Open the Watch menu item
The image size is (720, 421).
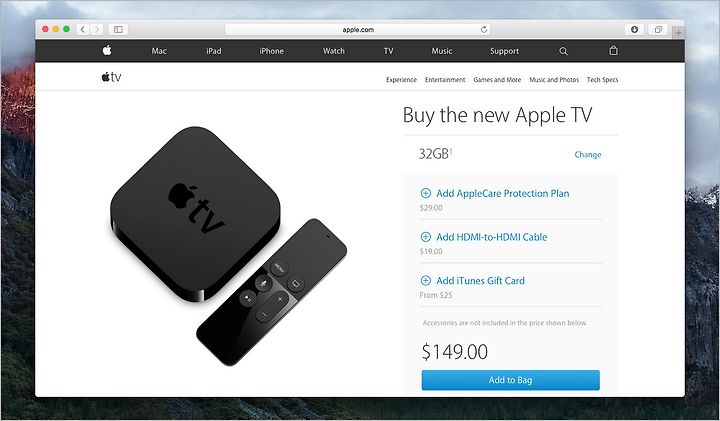pos(333,51)
